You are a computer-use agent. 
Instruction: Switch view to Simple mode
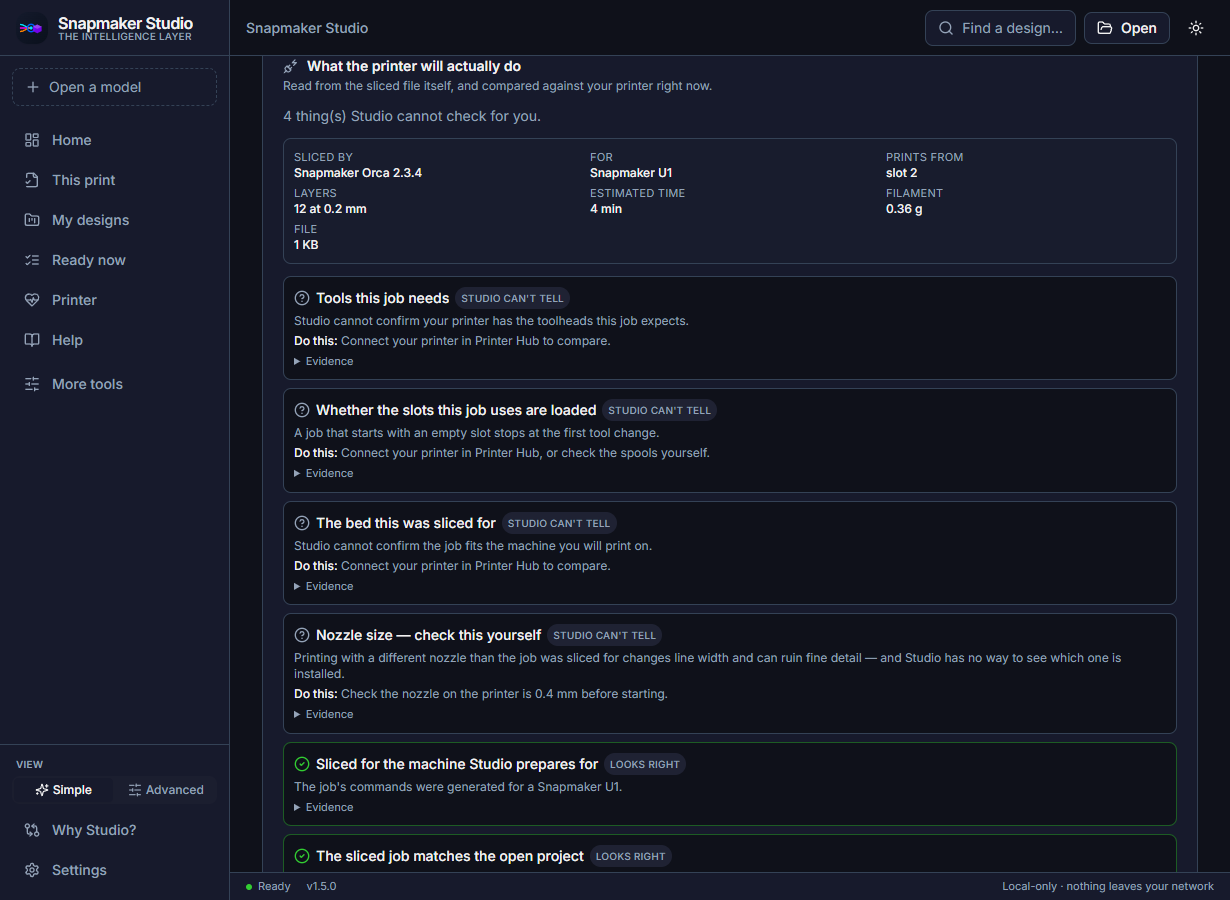[63, 790]
